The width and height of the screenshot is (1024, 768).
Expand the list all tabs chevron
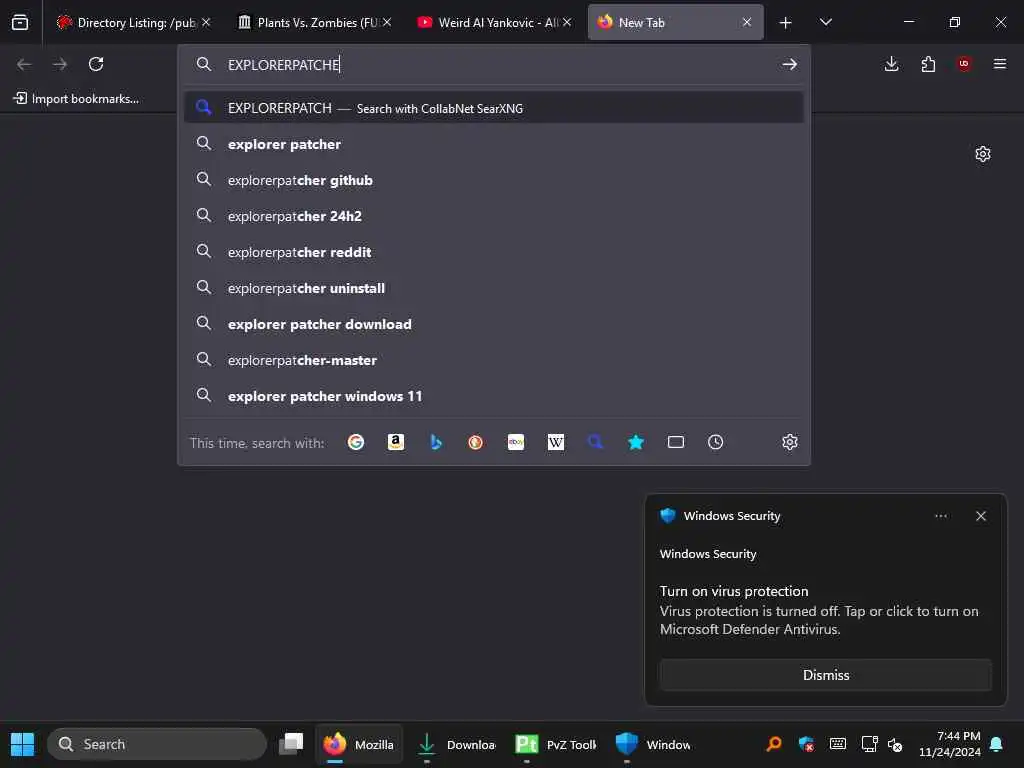point(825,22)
